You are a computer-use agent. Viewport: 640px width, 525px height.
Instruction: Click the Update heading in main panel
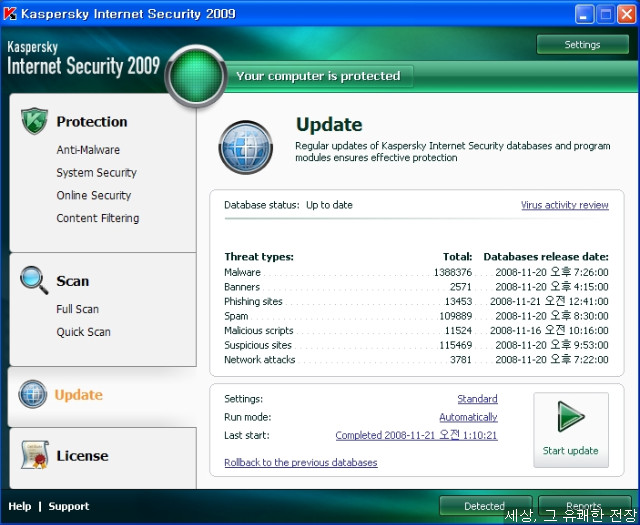(x=329, y=125)
